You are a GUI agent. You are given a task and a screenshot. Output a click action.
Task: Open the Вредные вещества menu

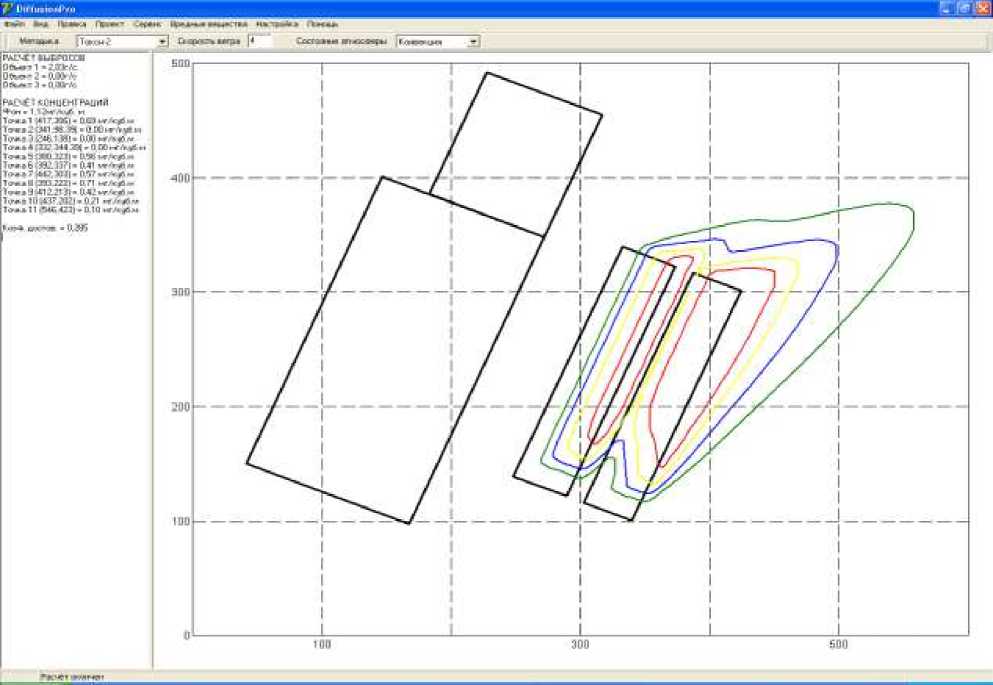click(x=209, y=22)
